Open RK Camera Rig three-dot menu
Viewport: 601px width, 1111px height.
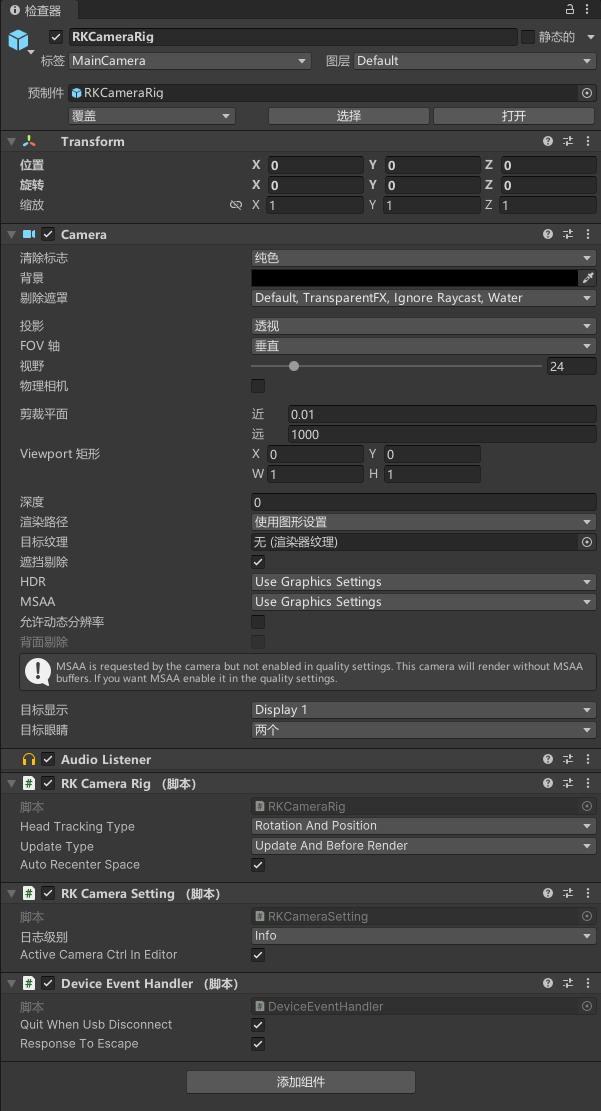click(588, 783)
